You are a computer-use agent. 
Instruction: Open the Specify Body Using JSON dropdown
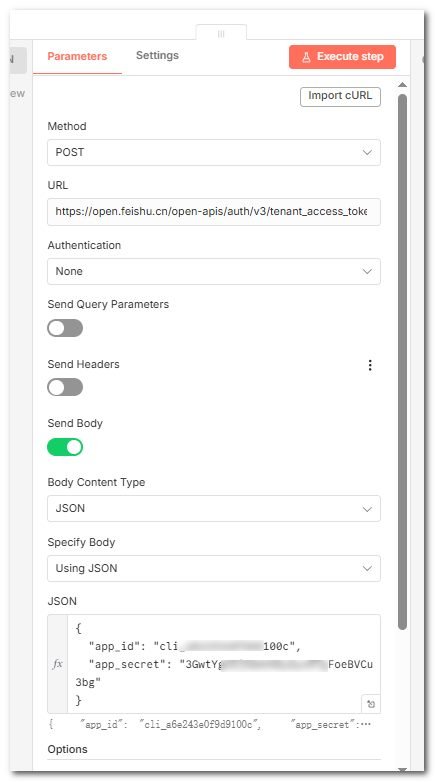coord(214,568)
